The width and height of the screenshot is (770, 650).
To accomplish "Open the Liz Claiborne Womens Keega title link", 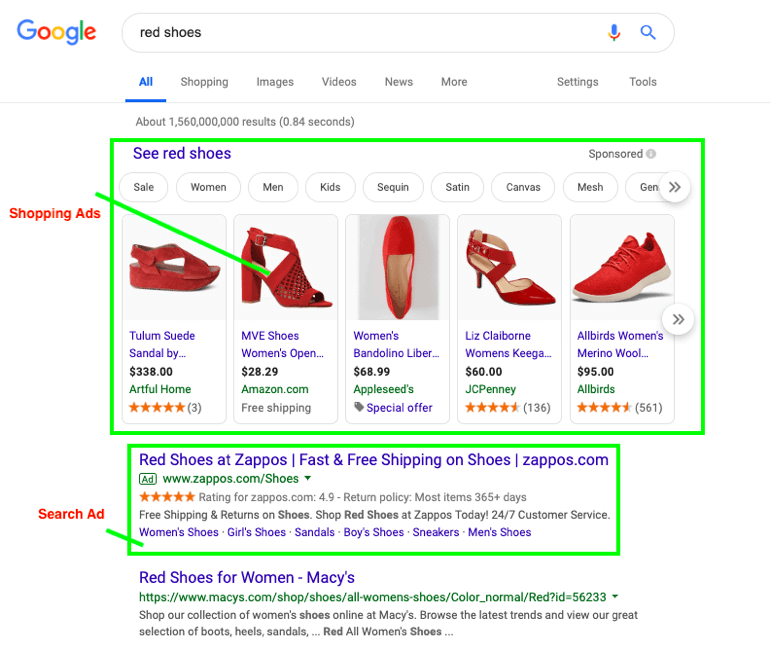I will (x=508, y=344).
